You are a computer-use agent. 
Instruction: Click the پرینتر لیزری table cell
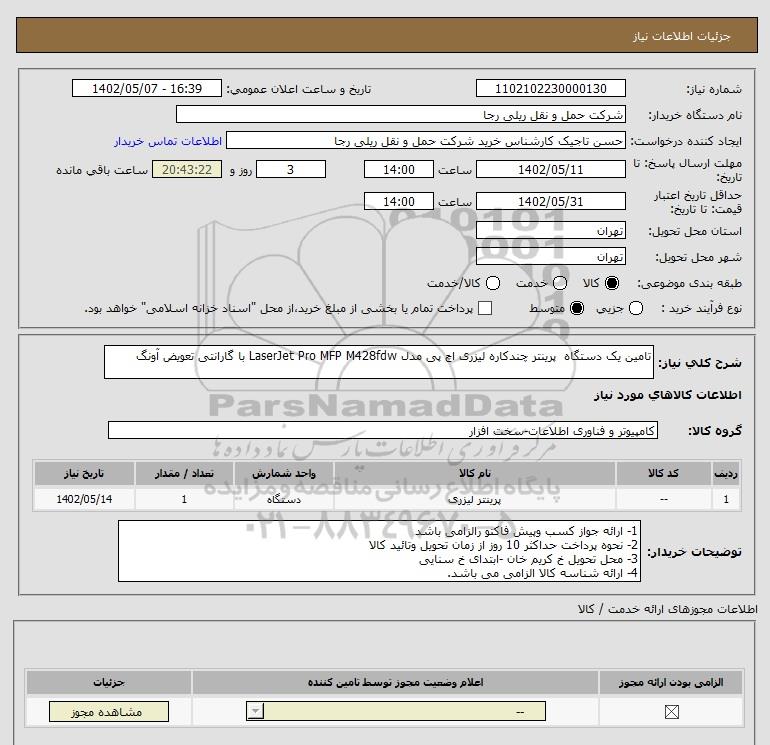click(x=474, y=499)
